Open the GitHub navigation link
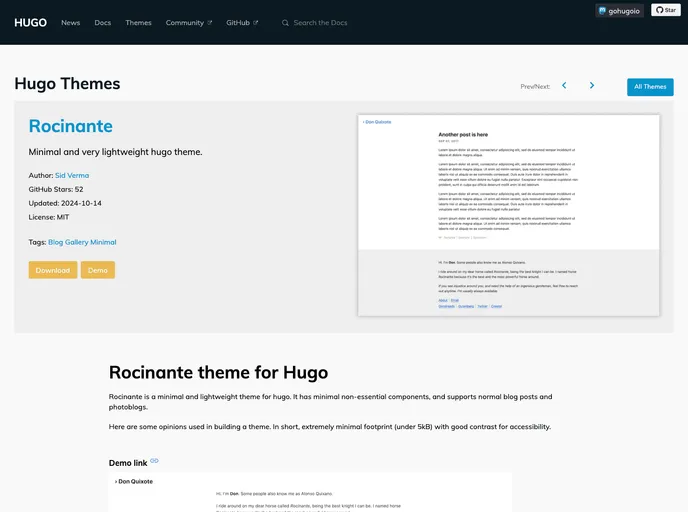This screenshot has height=512, width=688. [242, 22]
